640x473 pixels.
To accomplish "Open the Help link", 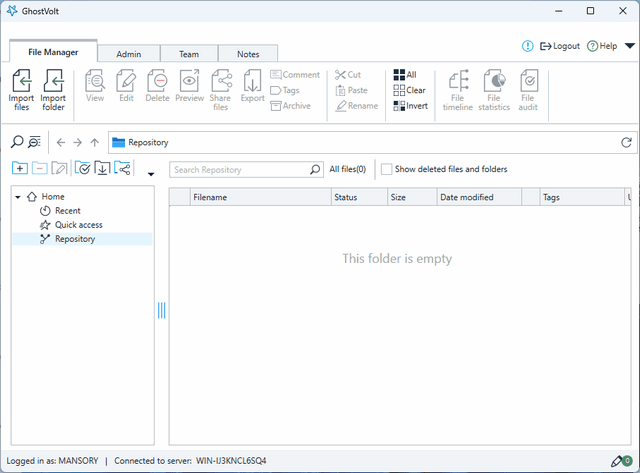I will pos(602,46).
